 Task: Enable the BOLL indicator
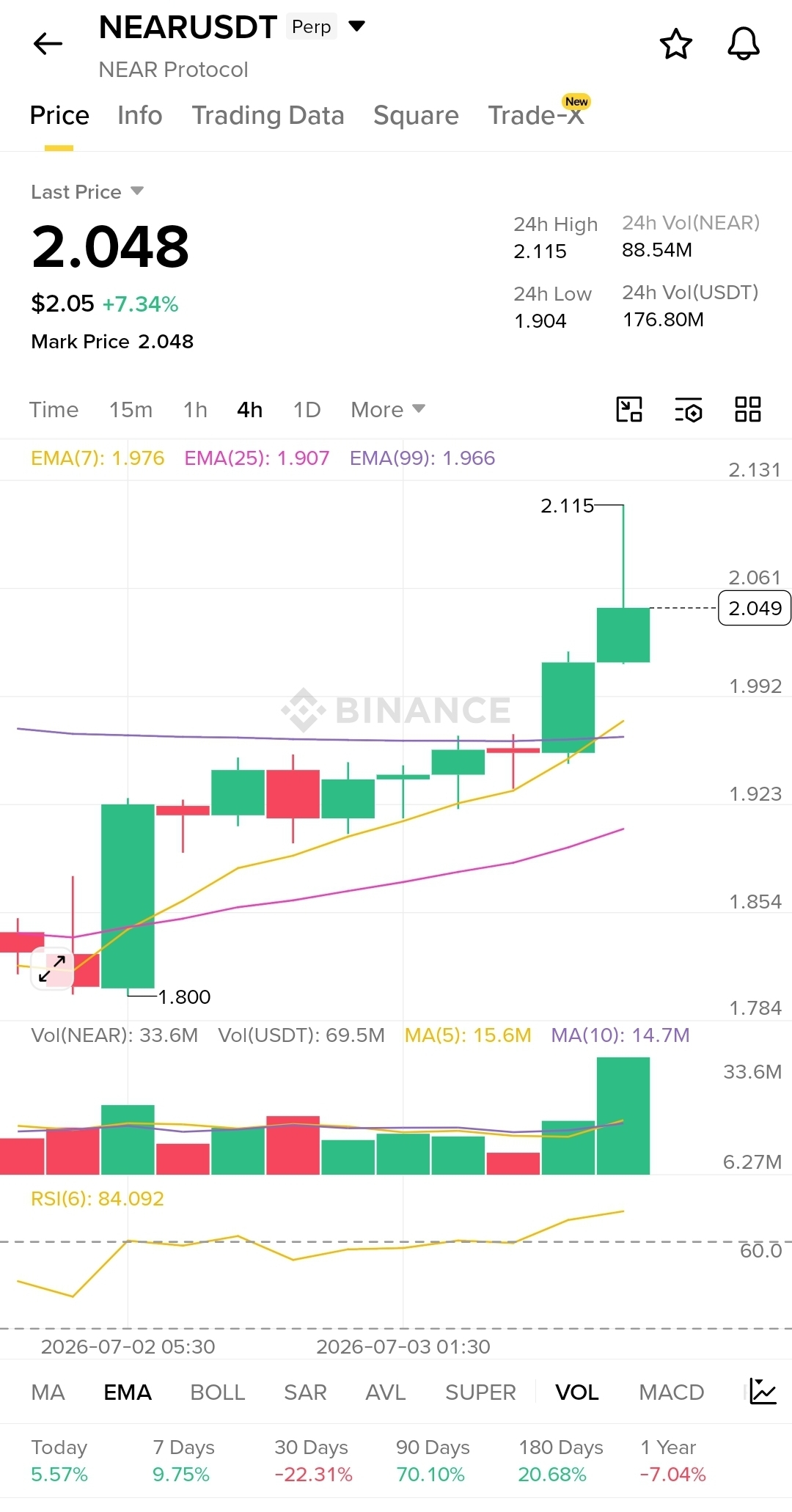[218, 1392]
